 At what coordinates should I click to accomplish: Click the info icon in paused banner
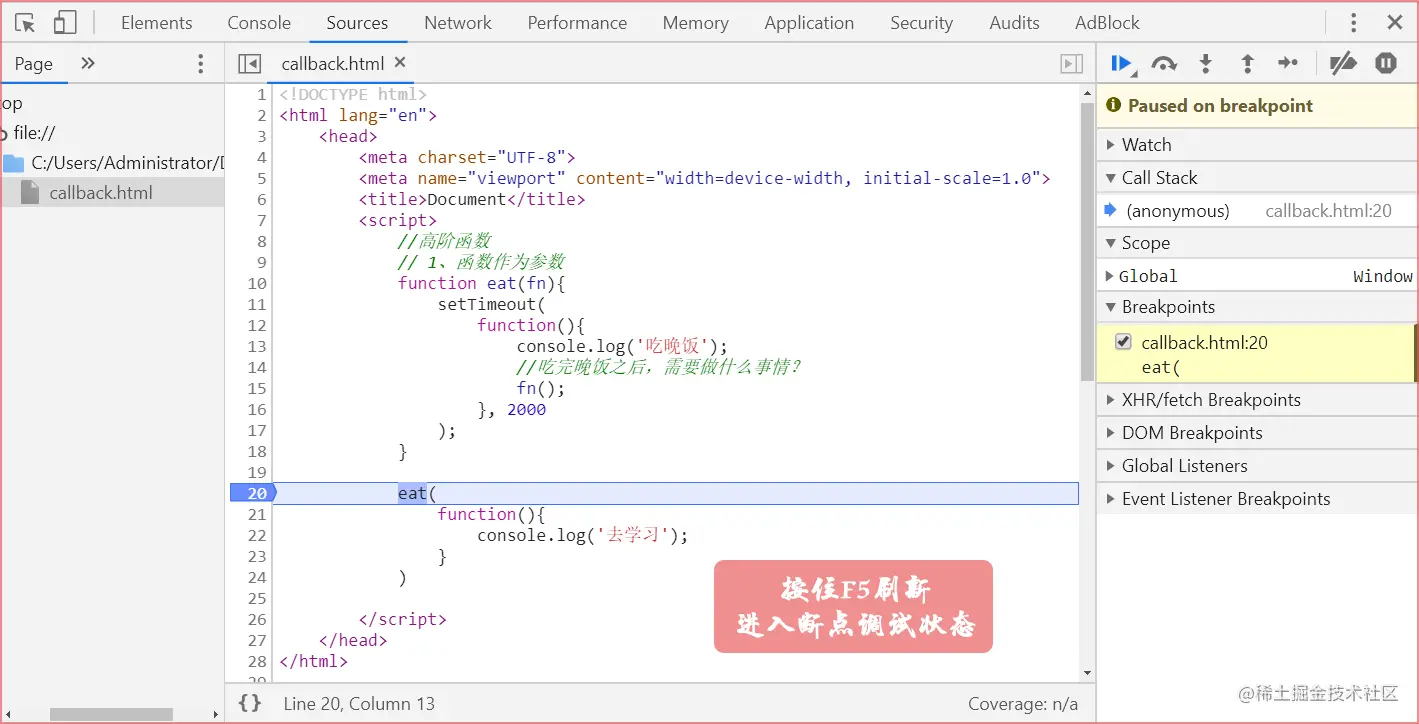[1114, 105]
